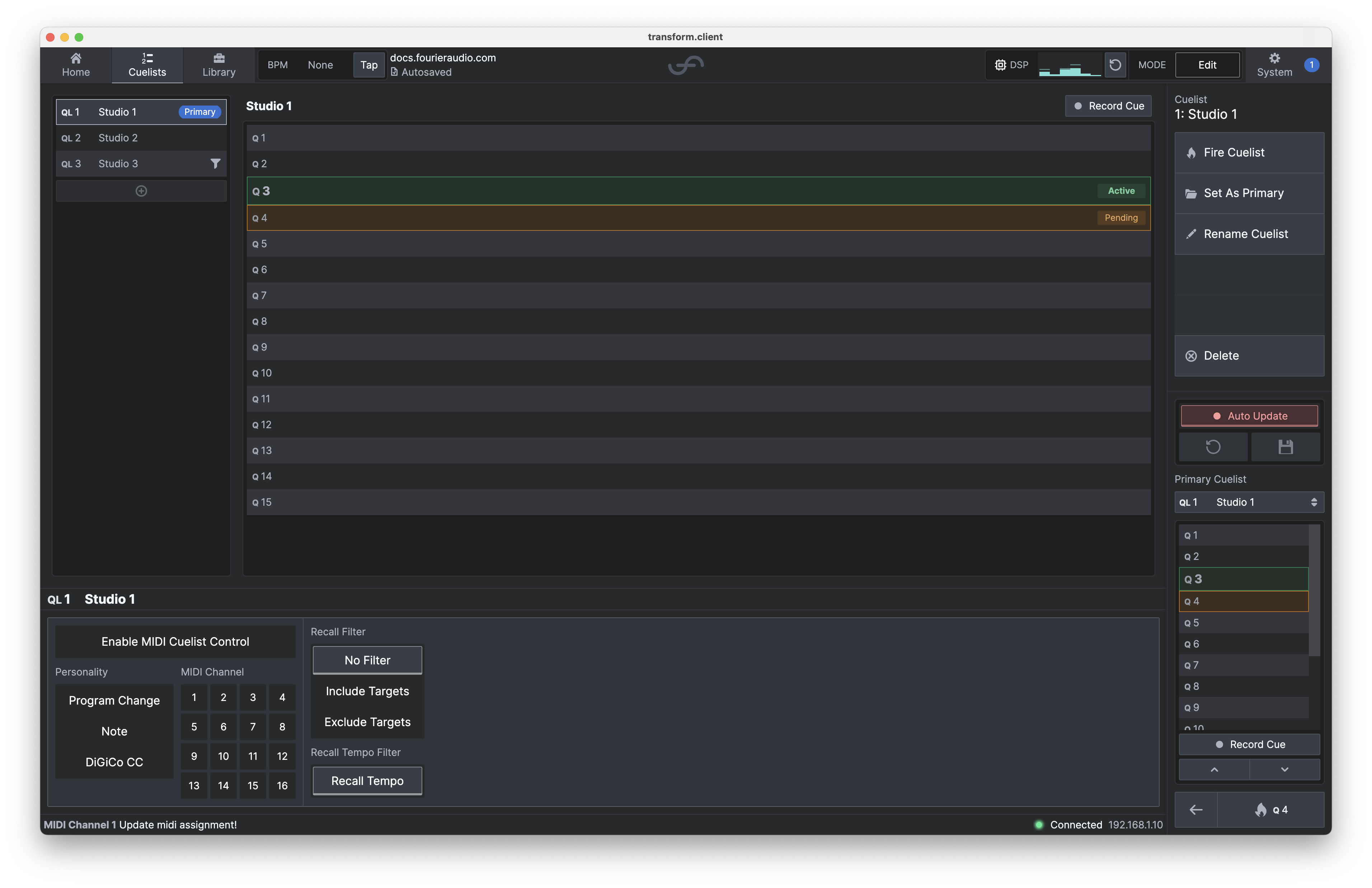1372x888 pixels.
Task: Toggle Auto Update
Action: coord(1249,416)
